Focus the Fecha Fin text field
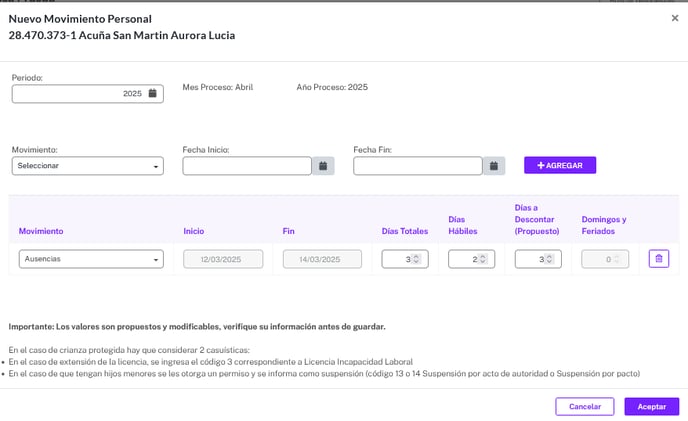The image size is (688, 421). point(418,166)
